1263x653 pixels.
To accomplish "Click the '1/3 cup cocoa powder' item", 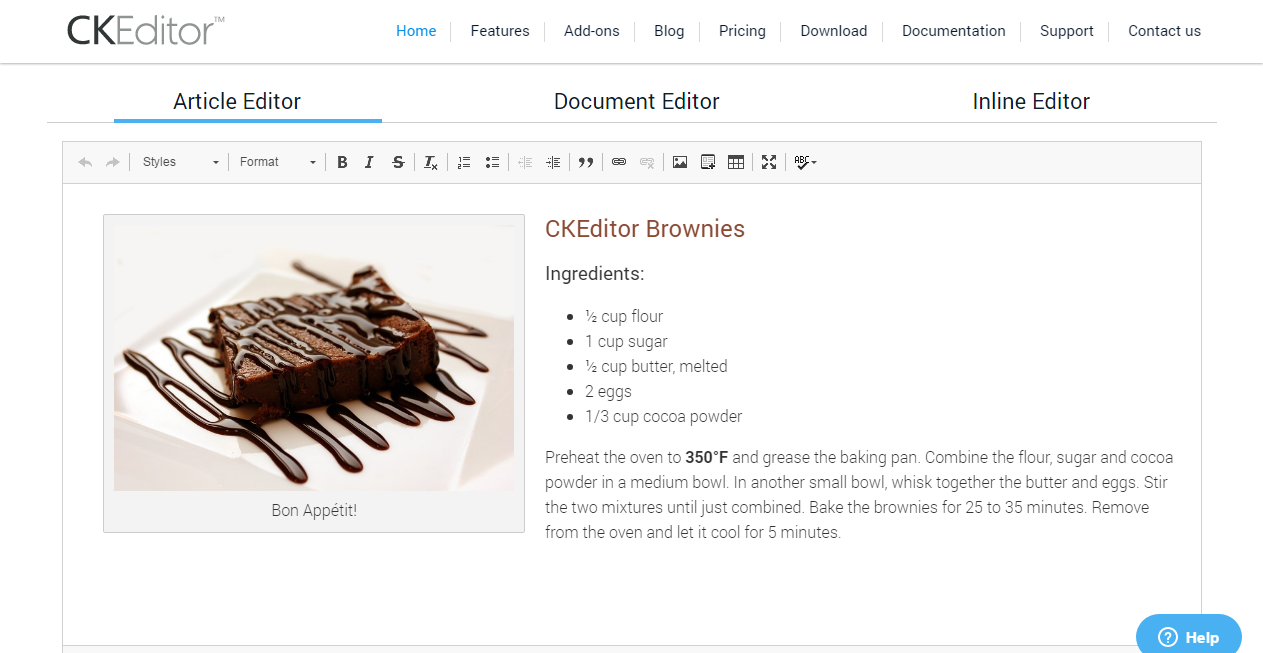I will [x=663, y=416].
